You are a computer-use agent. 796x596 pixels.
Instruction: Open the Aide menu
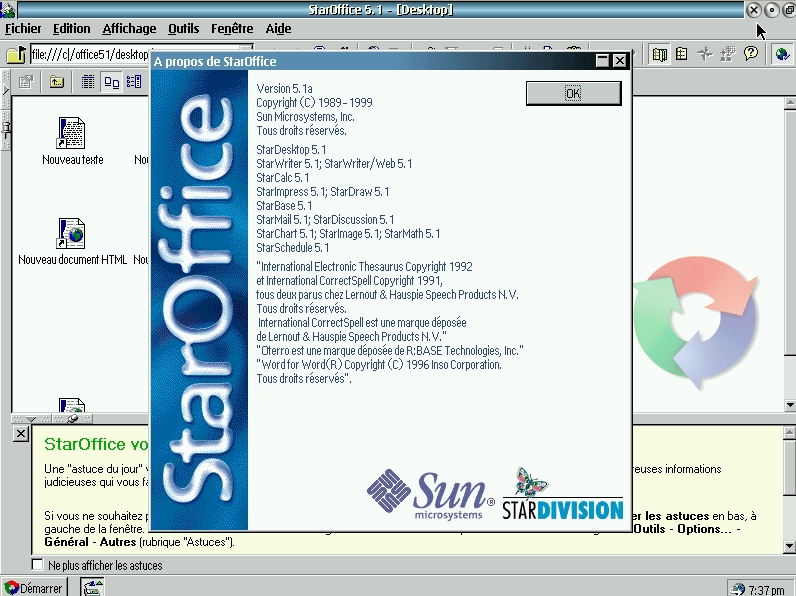click(x=278, y=29)
